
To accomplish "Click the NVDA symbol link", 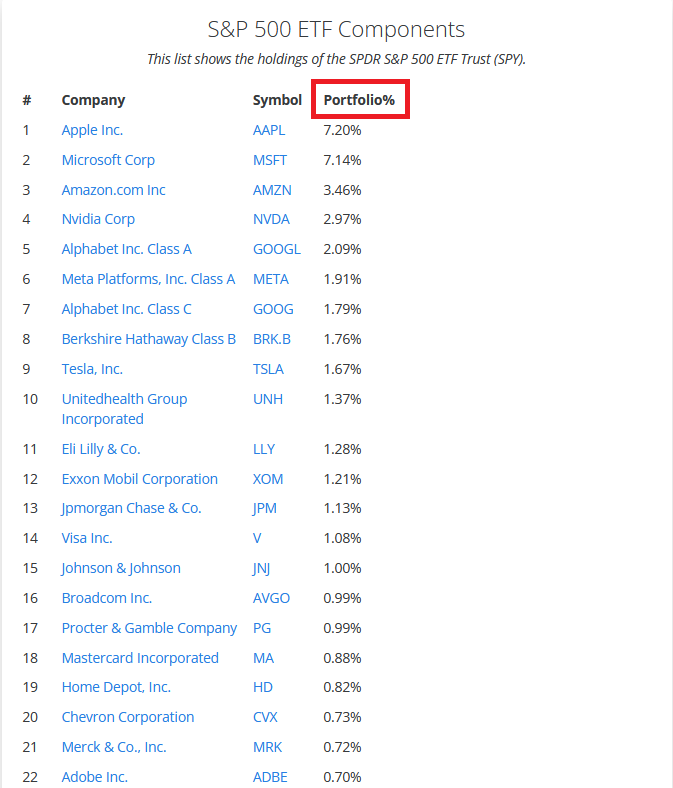I will pyautogui.click(x=271, y=219).
